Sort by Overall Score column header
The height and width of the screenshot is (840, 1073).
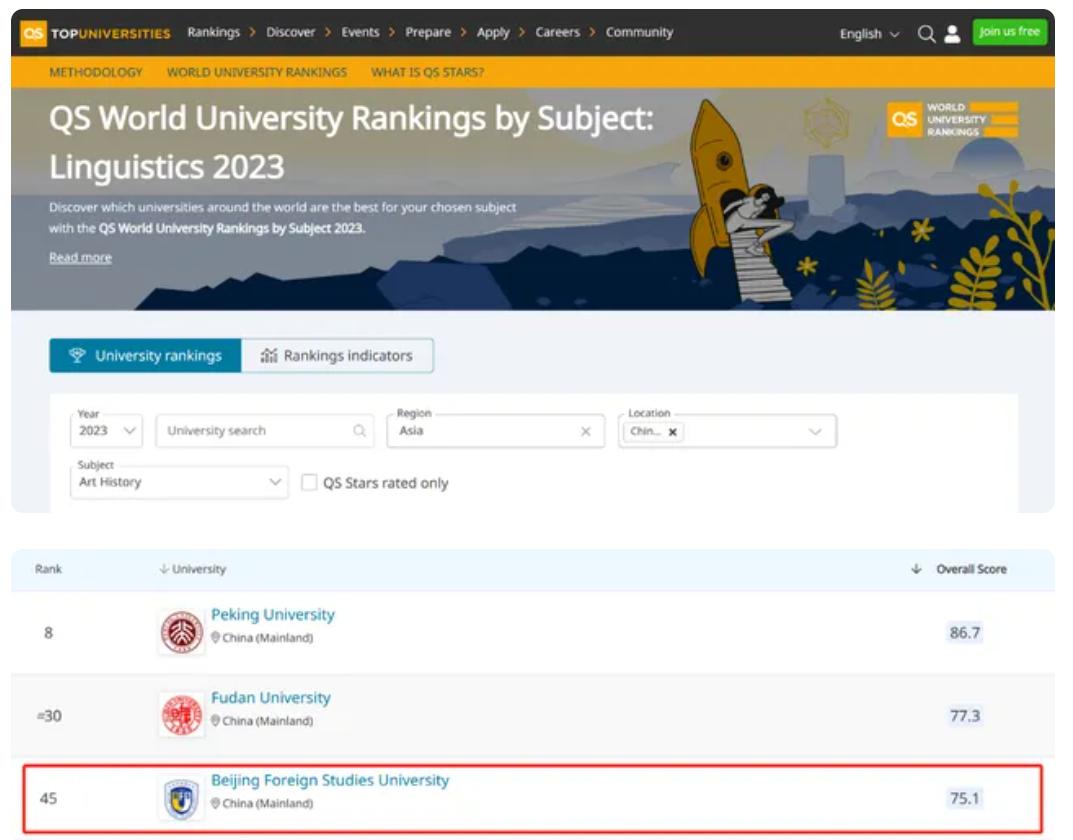[969, 569]
